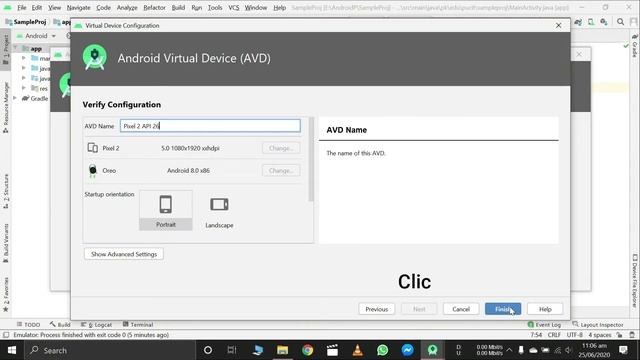640x360 pixels.
Task: Open Google Chrome from the taskbar
Action: (x=307, y=350)
